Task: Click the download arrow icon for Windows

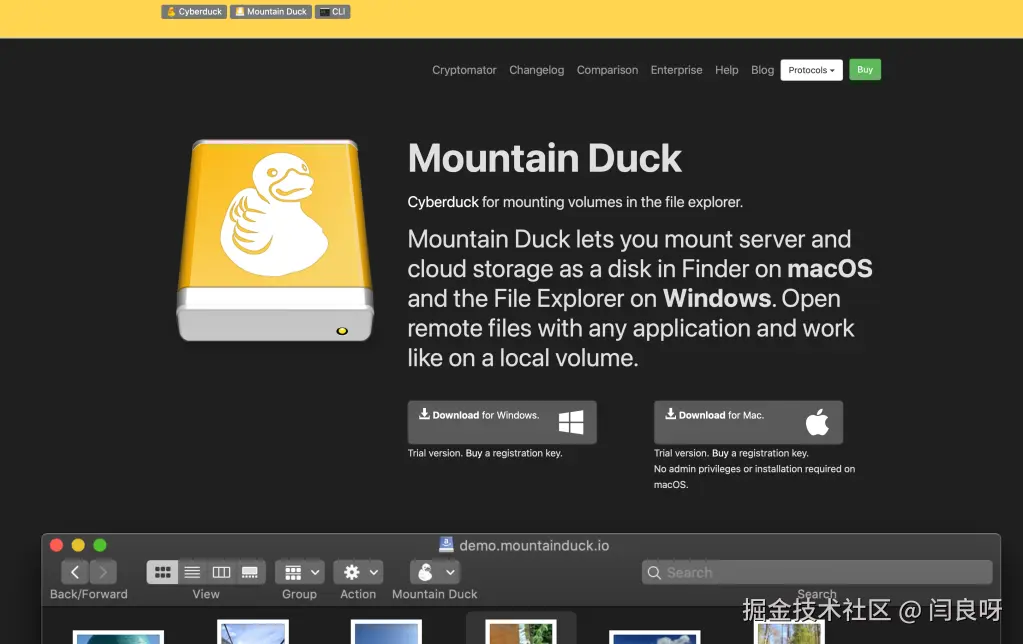Action: pos(424,414)
